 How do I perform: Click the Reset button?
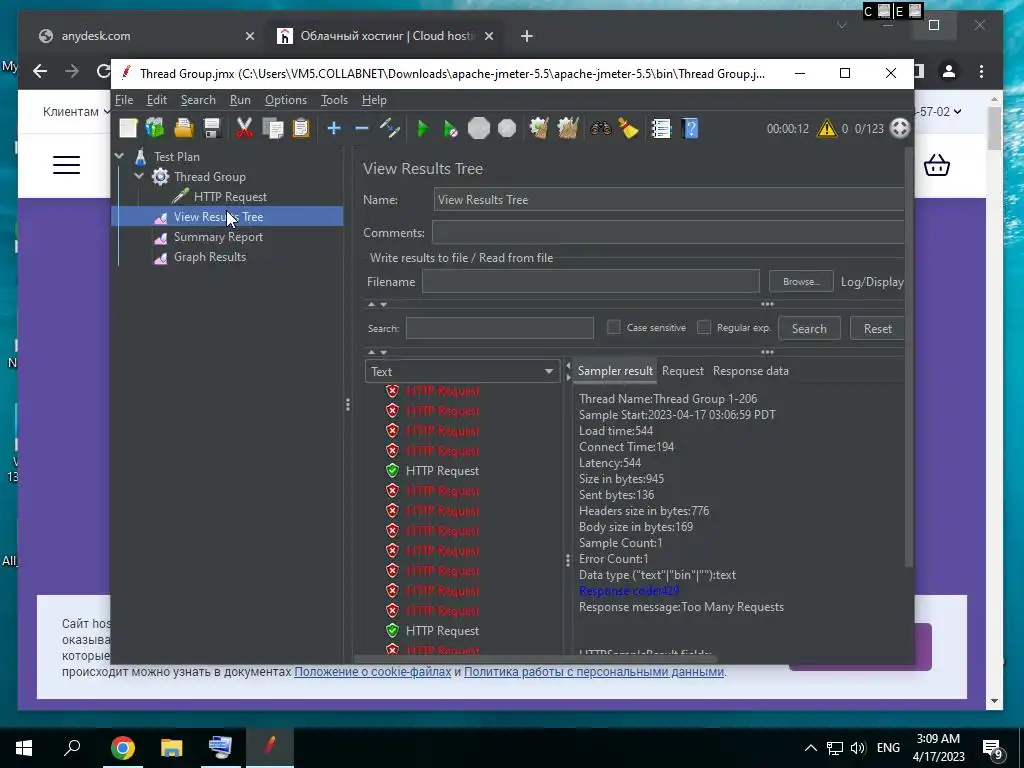coord(877,328)
